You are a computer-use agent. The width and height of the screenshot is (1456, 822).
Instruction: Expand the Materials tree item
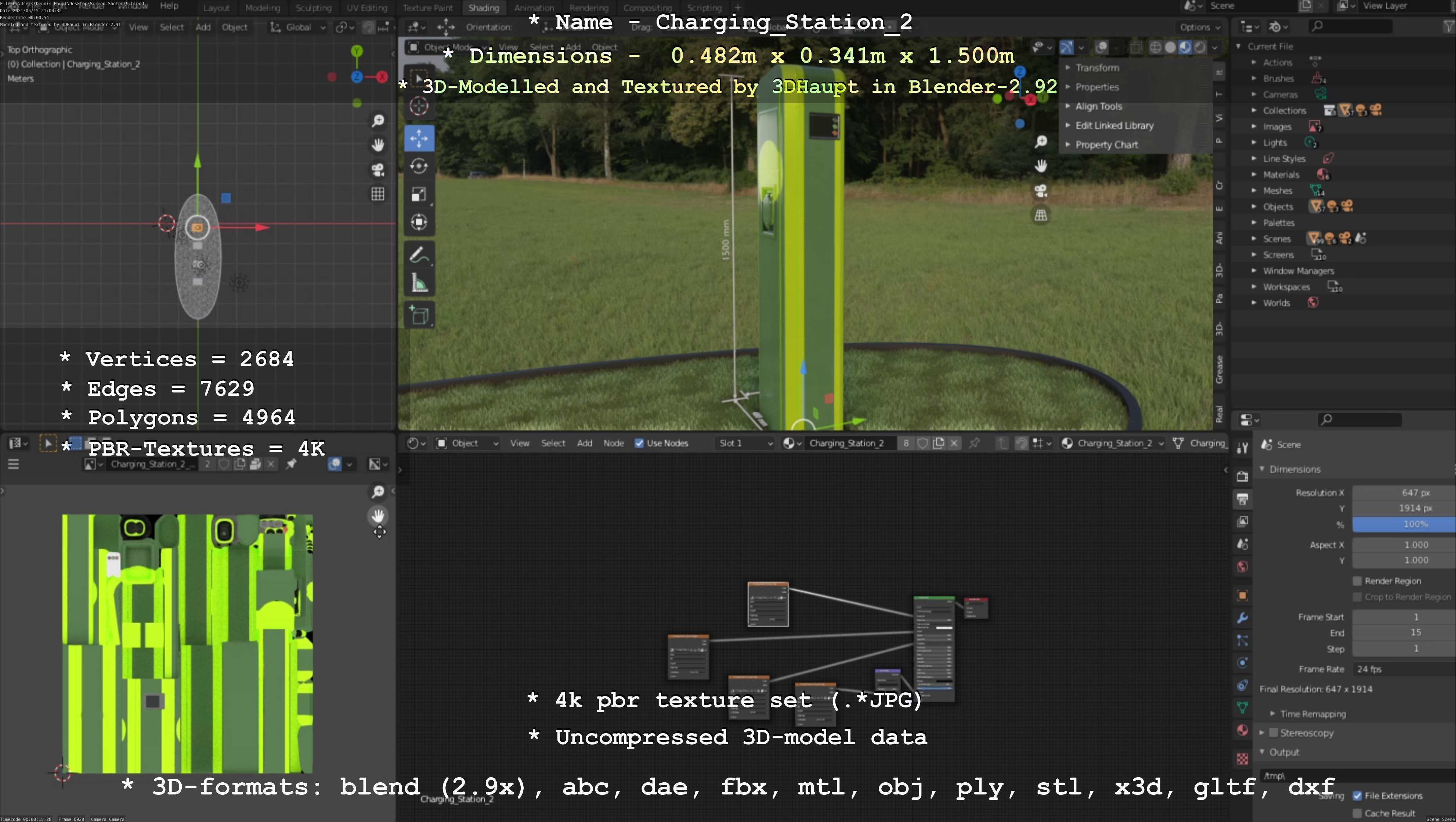click(x=1254, y=174)
